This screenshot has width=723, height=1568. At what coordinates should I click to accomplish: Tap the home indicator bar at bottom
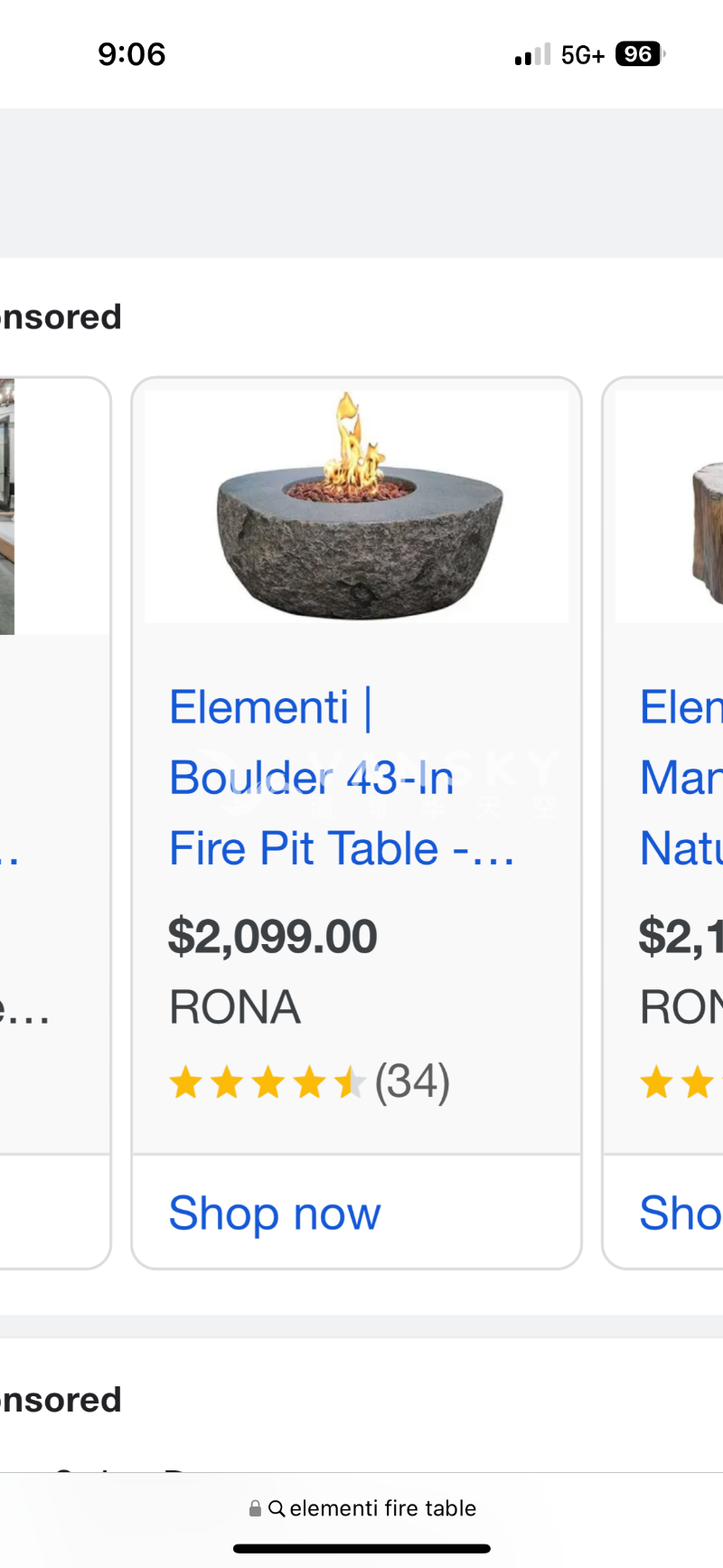[x=361, y=1549]
